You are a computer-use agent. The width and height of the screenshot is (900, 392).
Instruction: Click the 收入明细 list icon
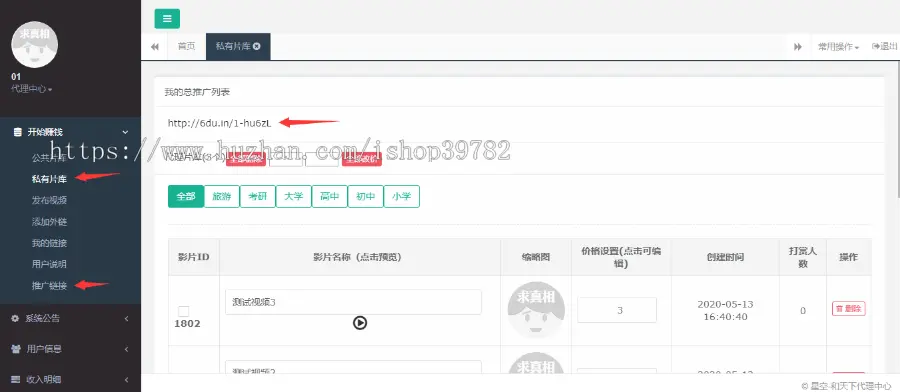pyautogui.click(x=16, y=379)
